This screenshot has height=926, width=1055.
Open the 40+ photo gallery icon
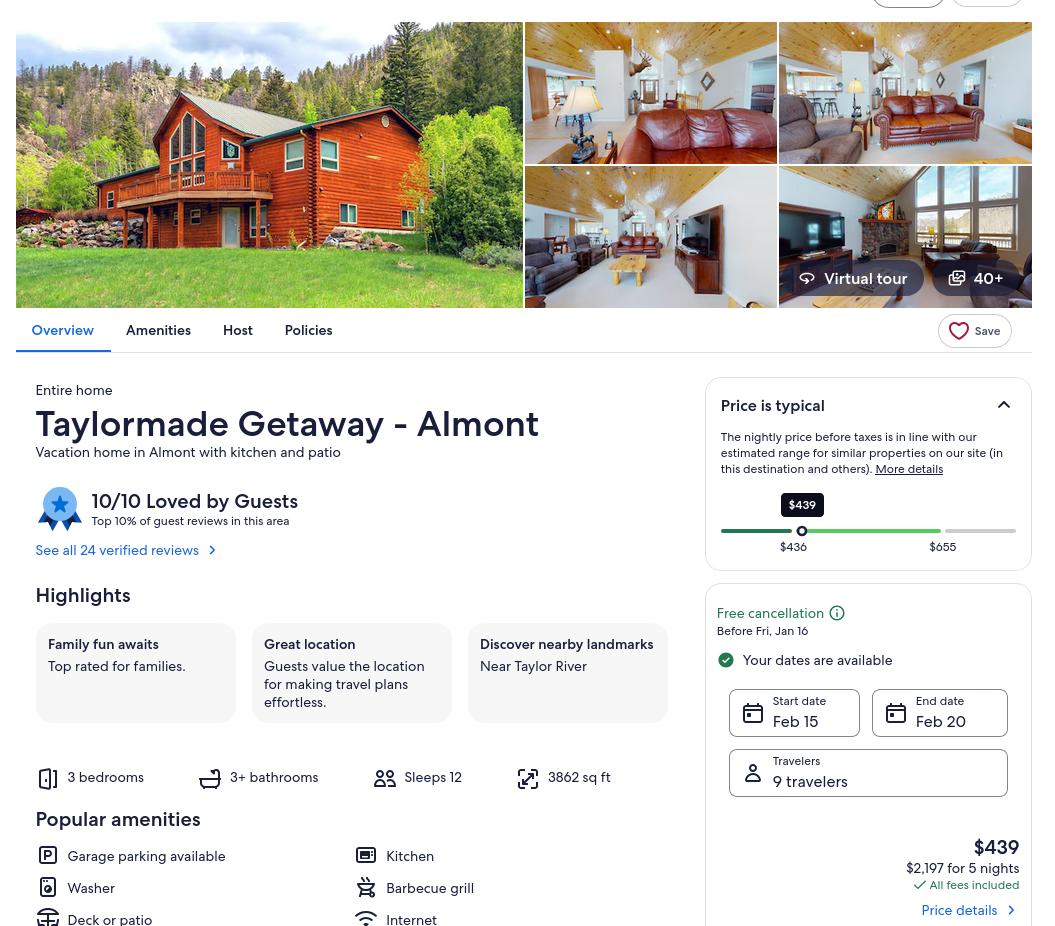[x=957, y=279]
